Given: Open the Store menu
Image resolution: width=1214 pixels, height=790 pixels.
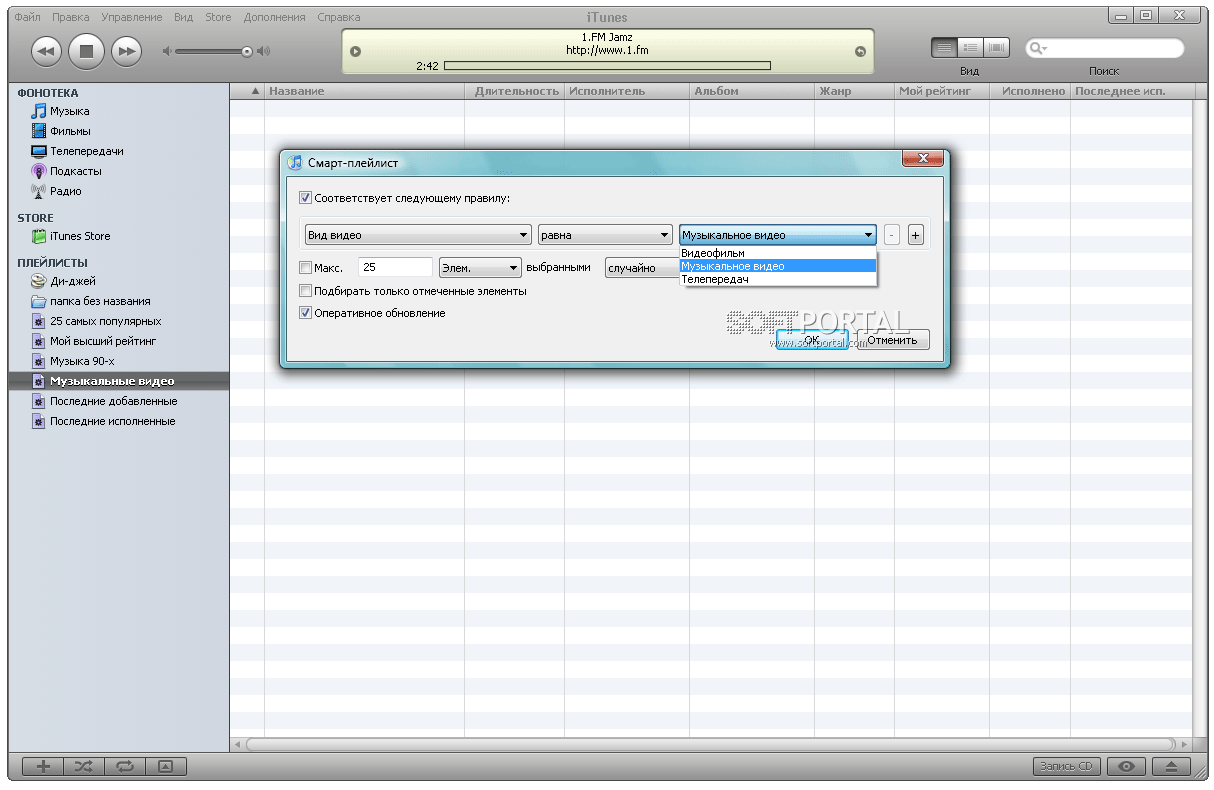Looking at the screenshot, I should pyautogui.click(x=218, y=17).
